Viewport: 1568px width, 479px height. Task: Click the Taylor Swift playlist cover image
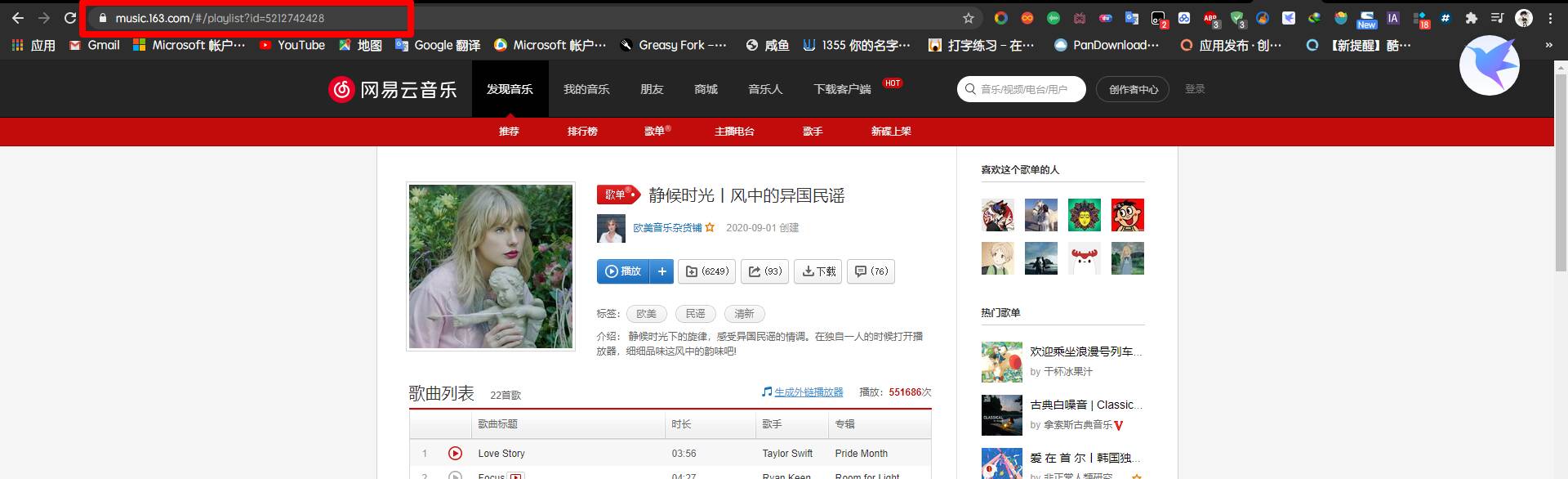(491, 266)
